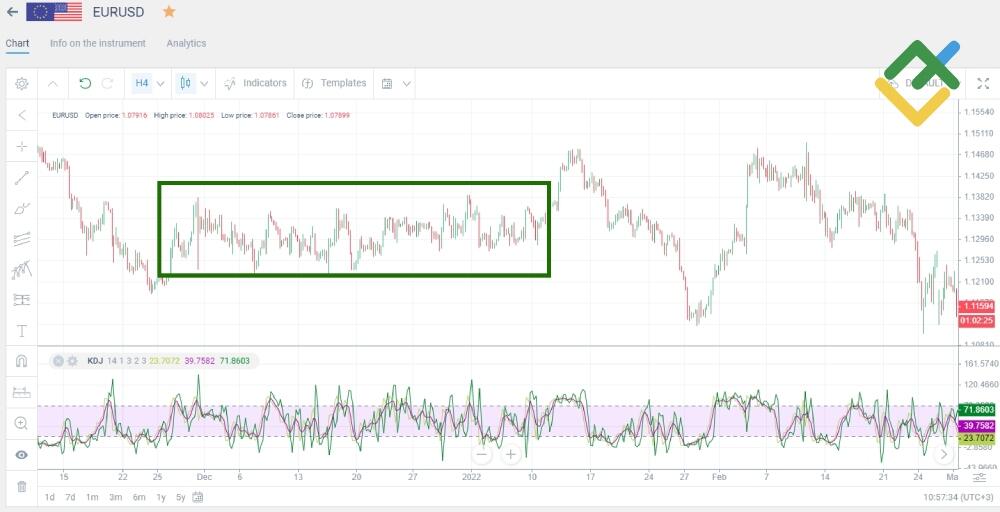The image size is (1000, 512).
Task: Click the countdown timer 01:02:25 tag
Action: pos(976,321)
